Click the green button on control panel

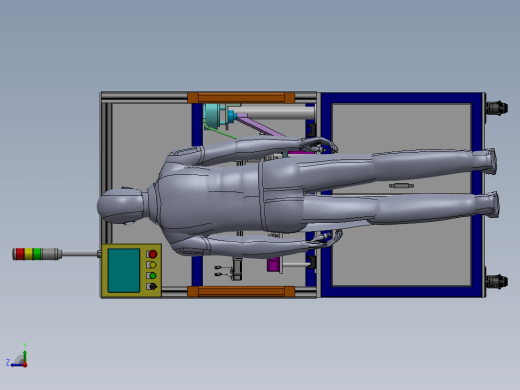152,276
